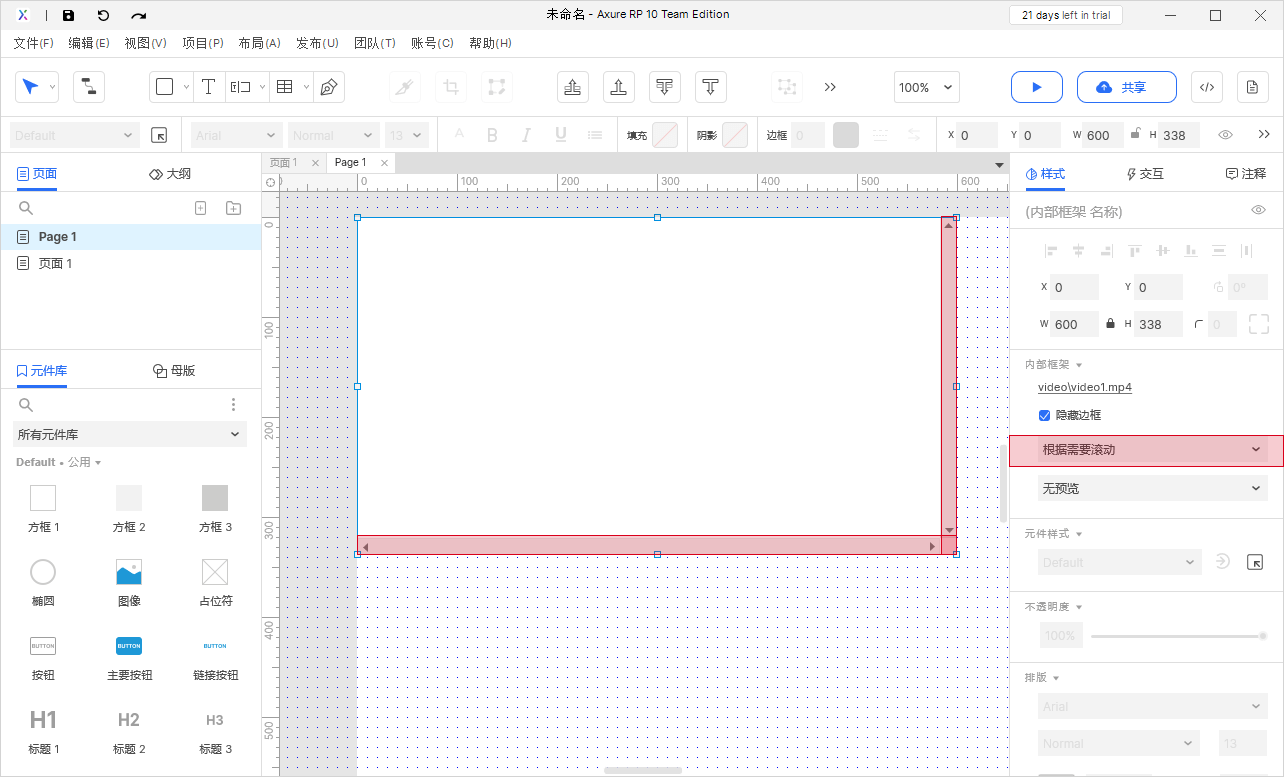
Task: Switch to the 大纲 outline tab
Action: 170,174
